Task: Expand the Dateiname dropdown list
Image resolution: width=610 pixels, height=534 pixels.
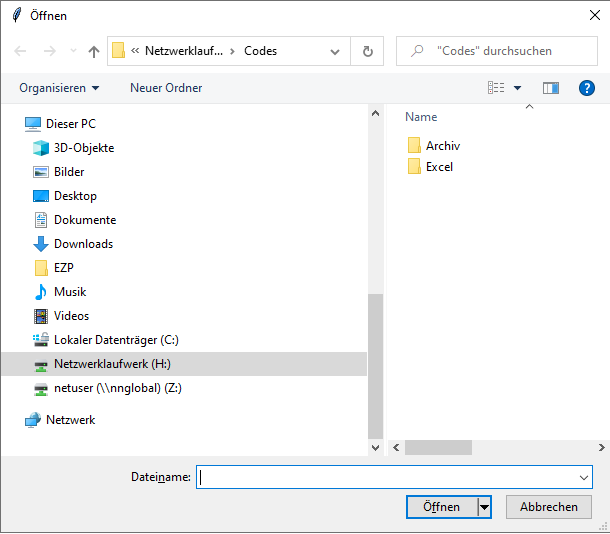Action: [x=584, y=477]
